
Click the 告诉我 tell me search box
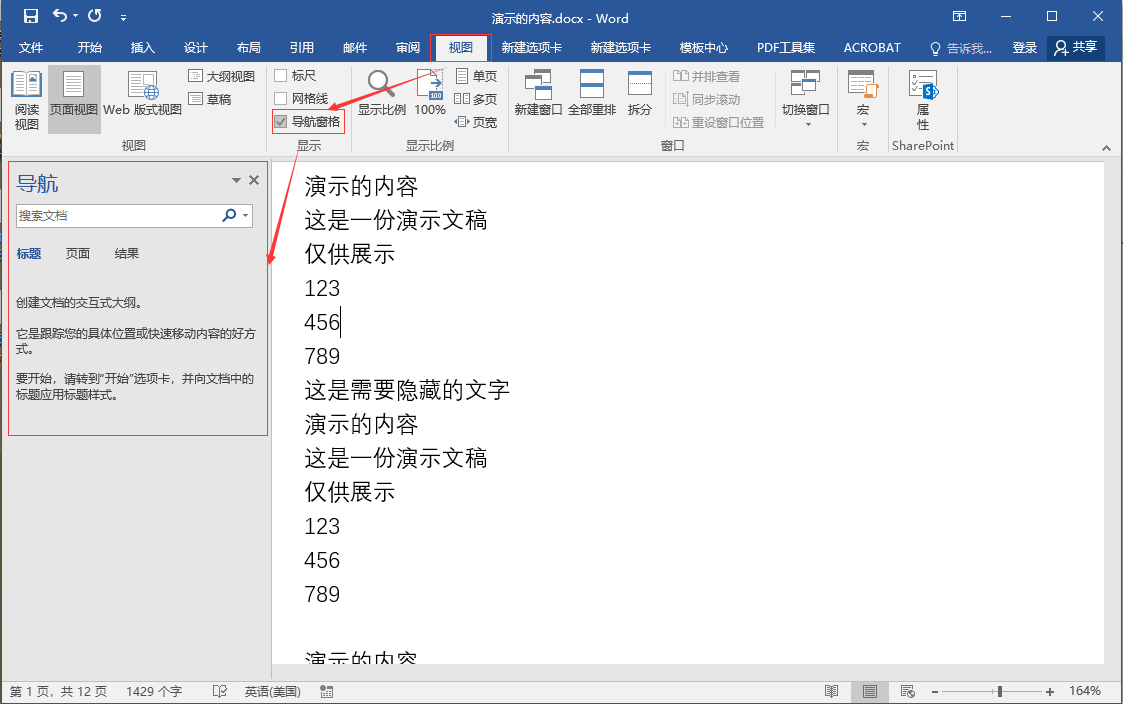tap(961, 48)
